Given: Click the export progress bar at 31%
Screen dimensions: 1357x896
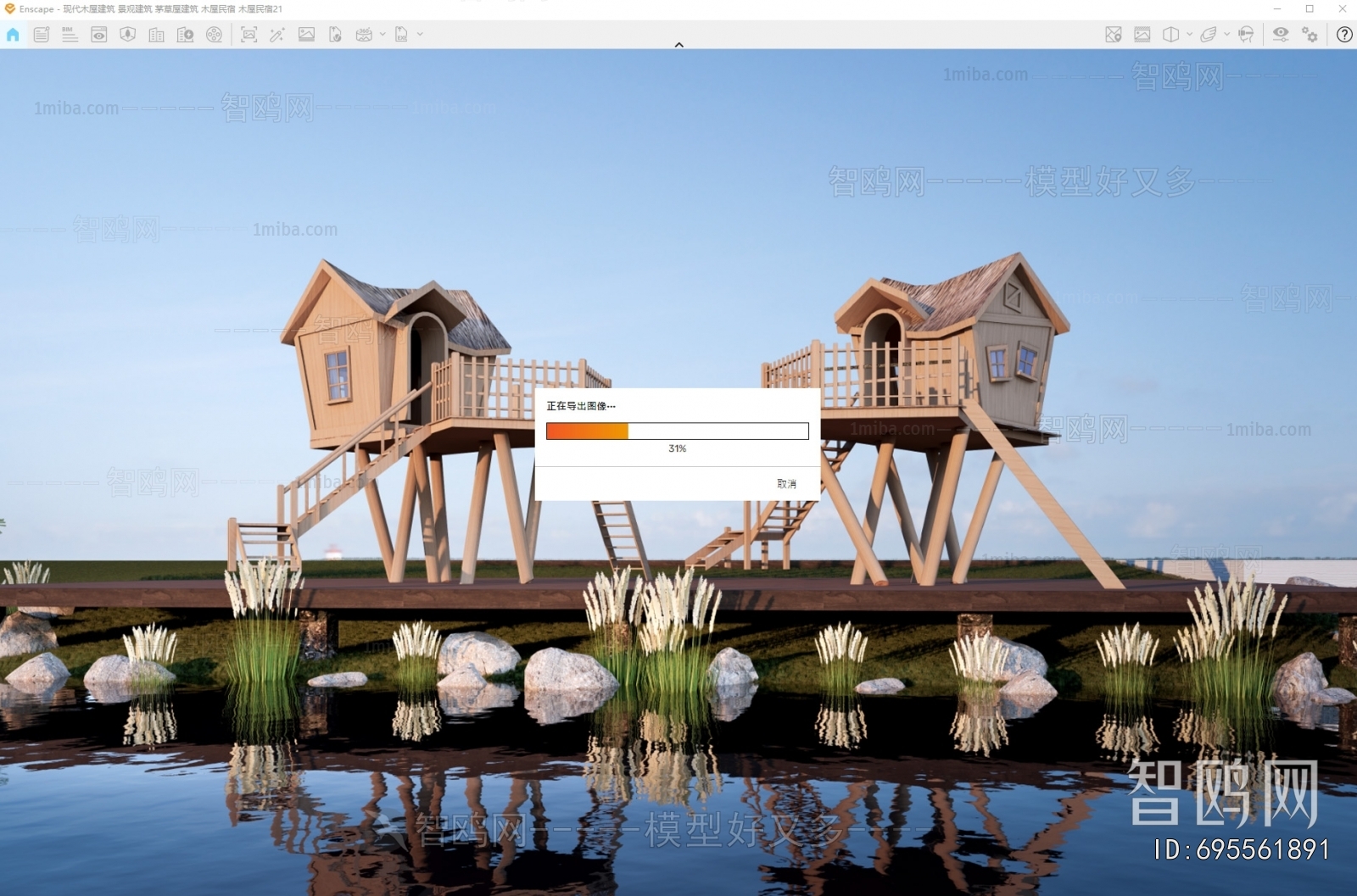Looking at the screenshot, I should [x=677, y=431].
